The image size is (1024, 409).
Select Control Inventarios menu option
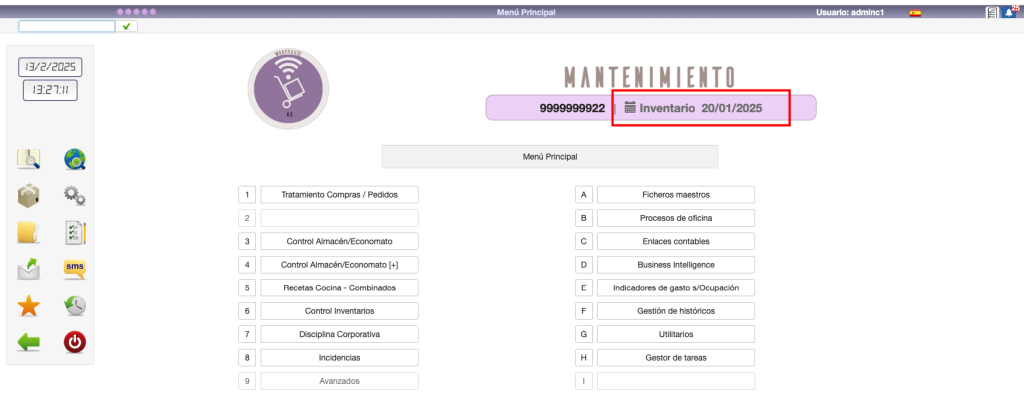(x=339, y=311)
